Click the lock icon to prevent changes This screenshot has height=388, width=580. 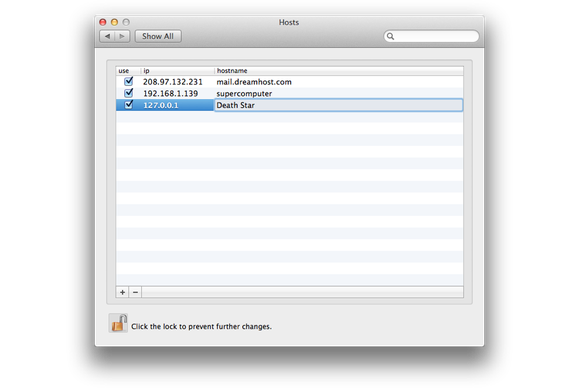118,323
